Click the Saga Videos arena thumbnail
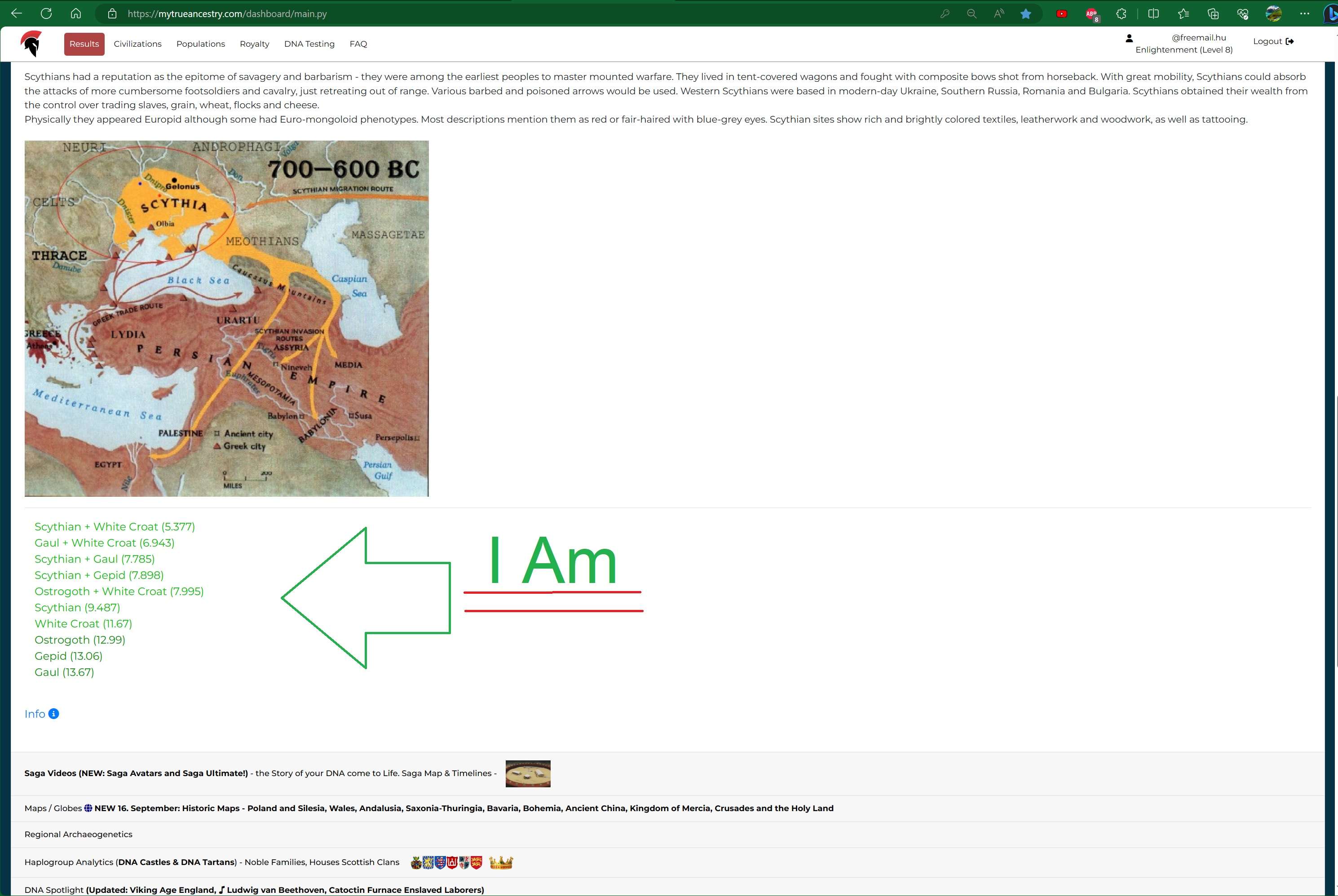Screen dimensions: 1338x896 [527, 774]
